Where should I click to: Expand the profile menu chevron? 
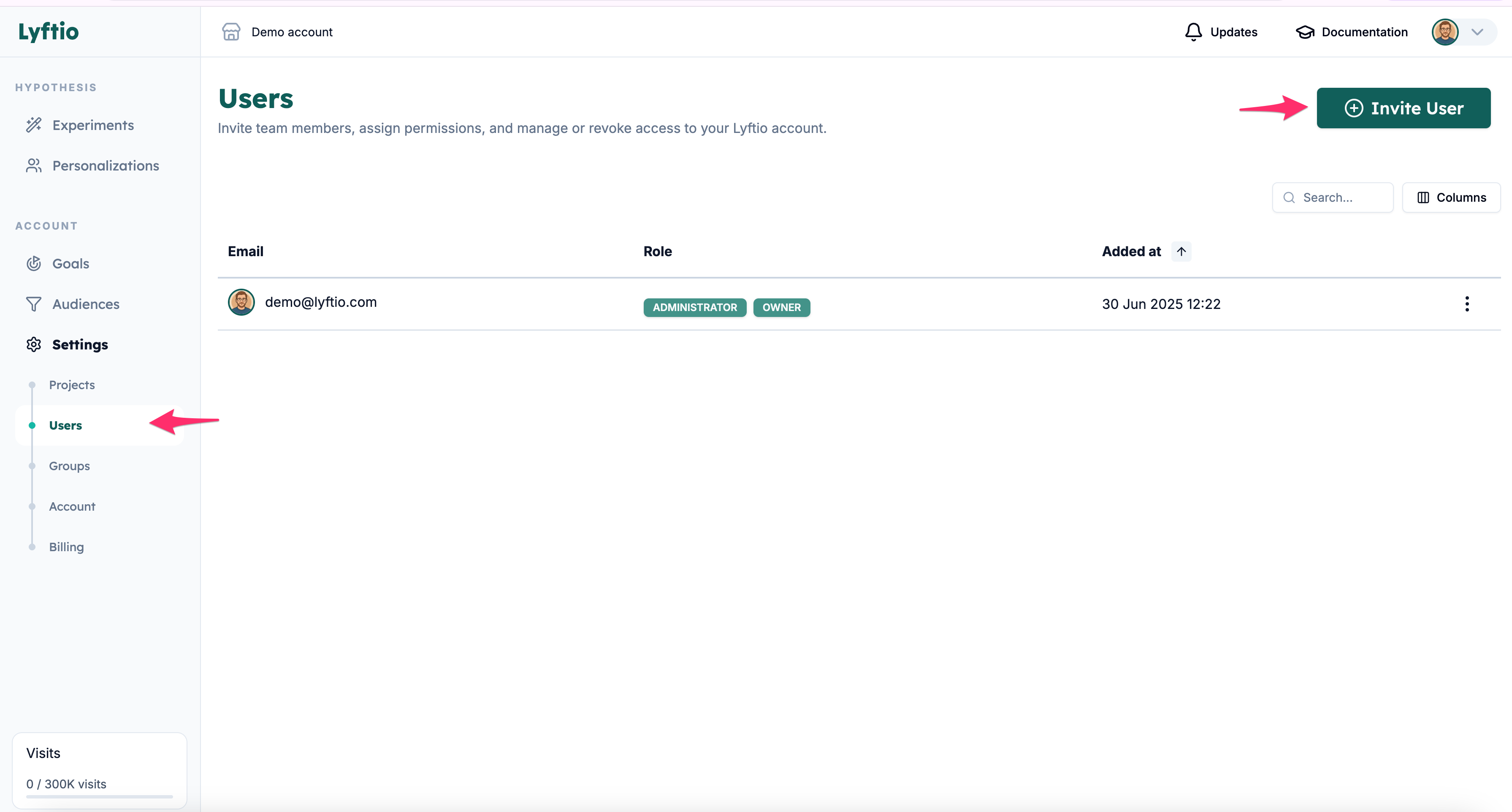[1477, 32]
